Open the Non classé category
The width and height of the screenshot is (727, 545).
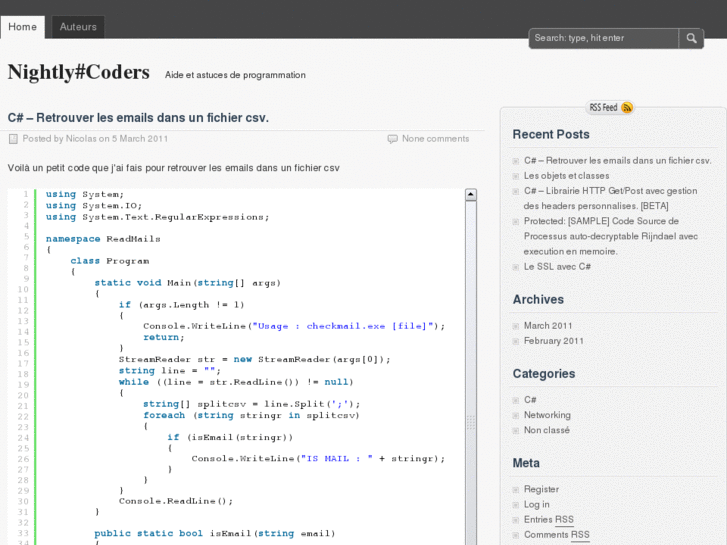tap(547, 430)
